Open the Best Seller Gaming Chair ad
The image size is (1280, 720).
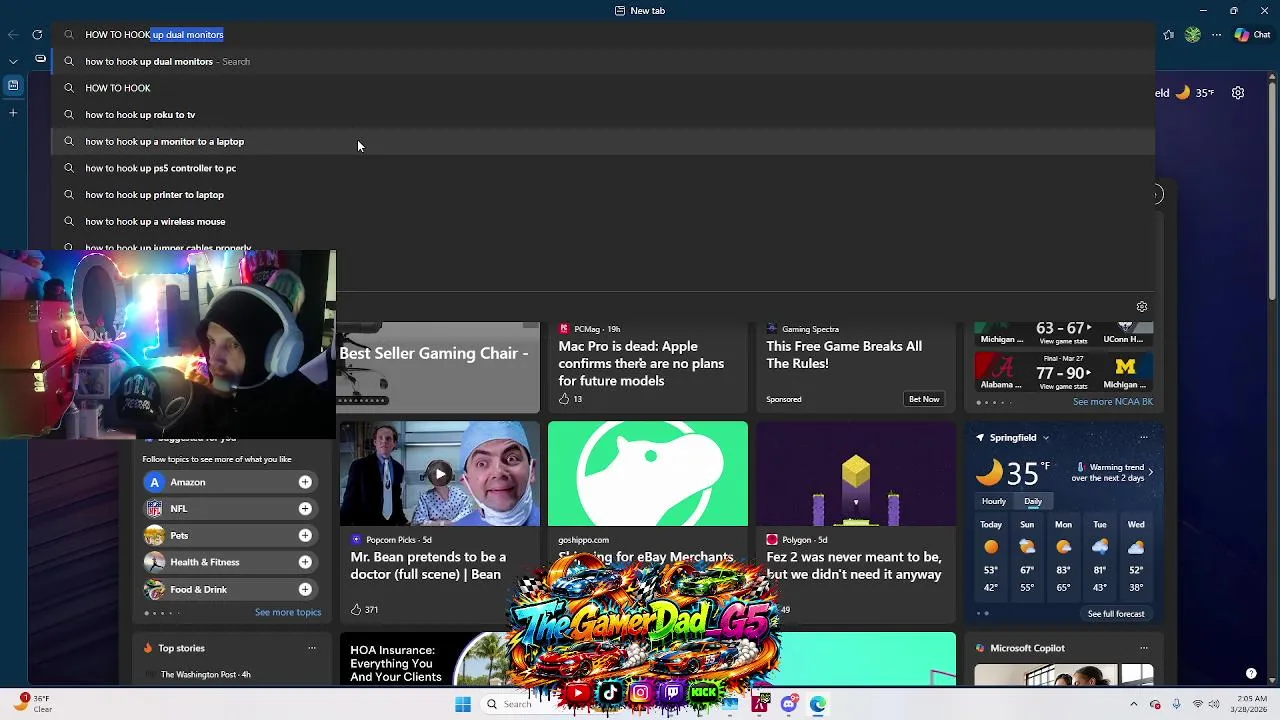pyautogui.click(x=438, y=367)
